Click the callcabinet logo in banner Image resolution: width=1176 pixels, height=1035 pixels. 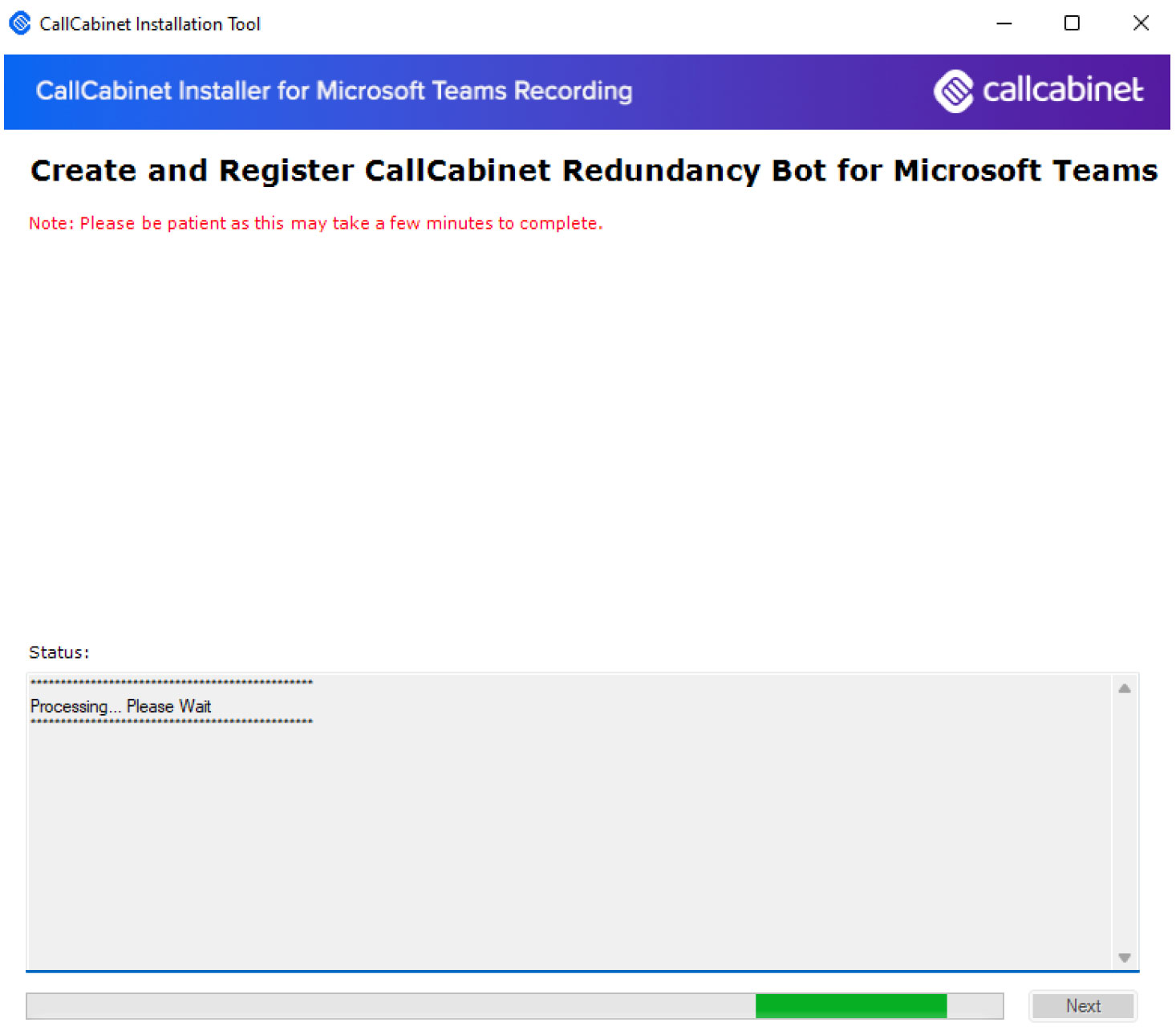[x=1038, y=91]
